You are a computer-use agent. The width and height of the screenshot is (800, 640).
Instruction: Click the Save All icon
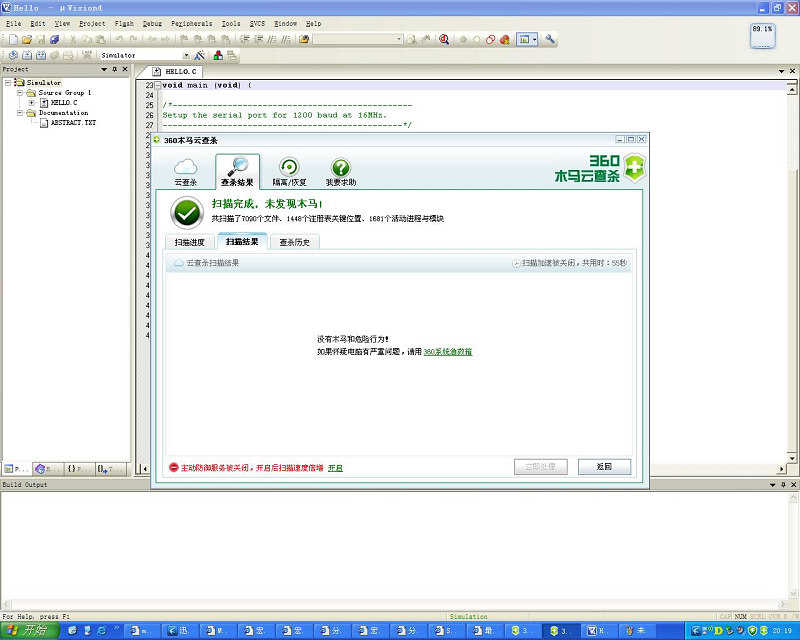tap(55, 39)
